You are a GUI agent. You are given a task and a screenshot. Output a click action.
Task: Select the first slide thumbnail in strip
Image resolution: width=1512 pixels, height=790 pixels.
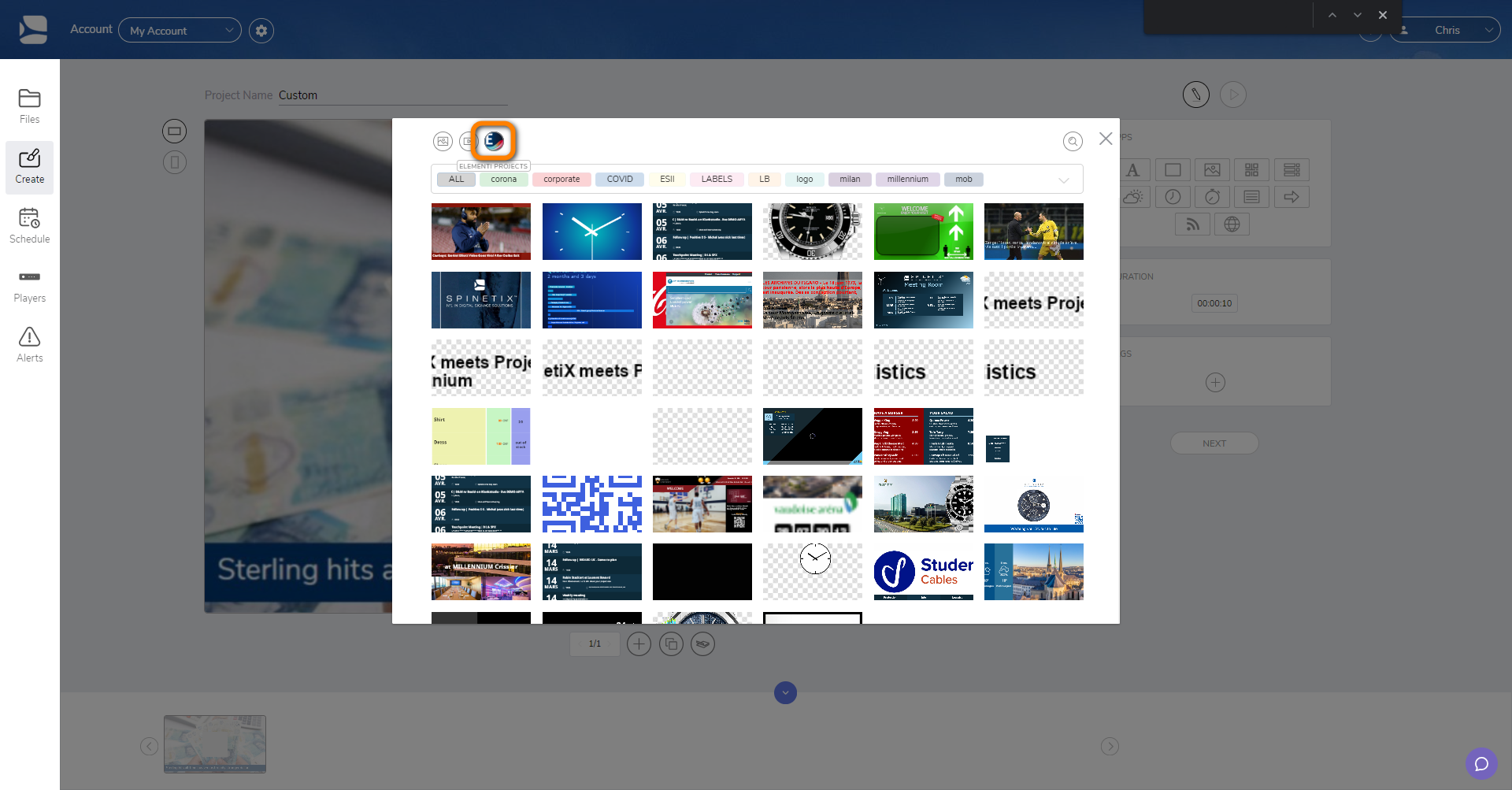pos(215,744)
